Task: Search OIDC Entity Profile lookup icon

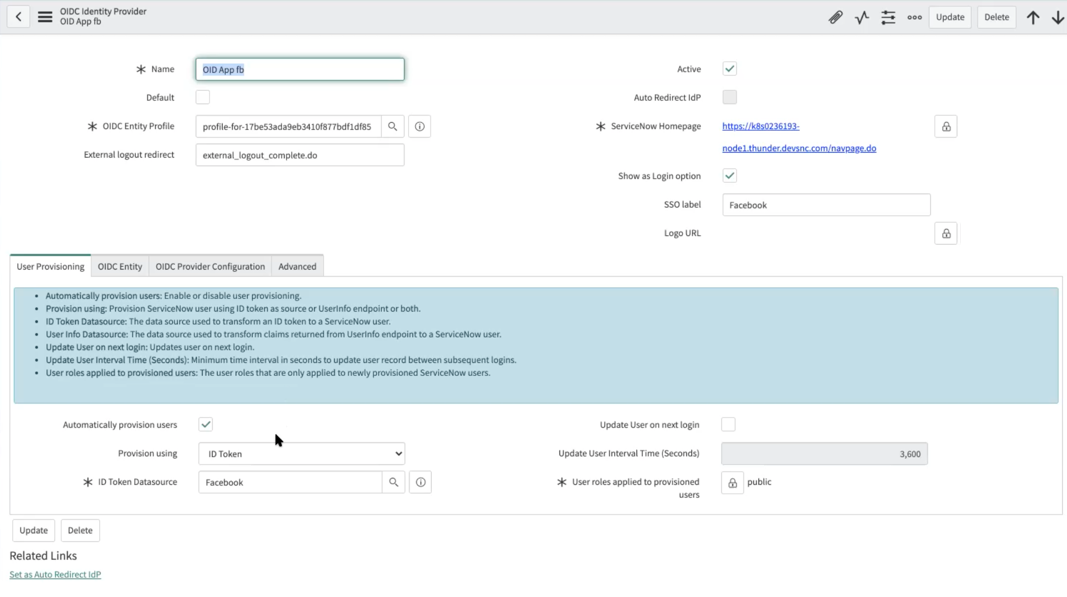Action: [393, 127]
